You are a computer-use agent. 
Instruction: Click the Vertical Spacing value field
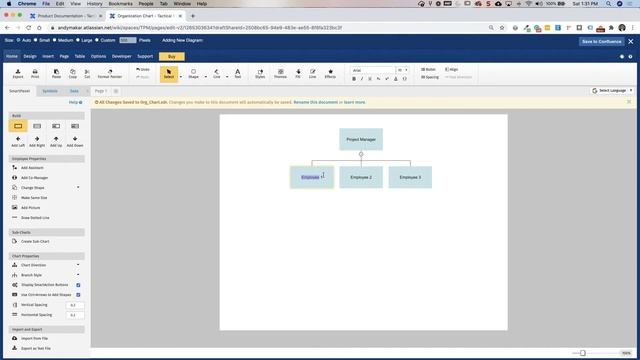pos(75,305)
